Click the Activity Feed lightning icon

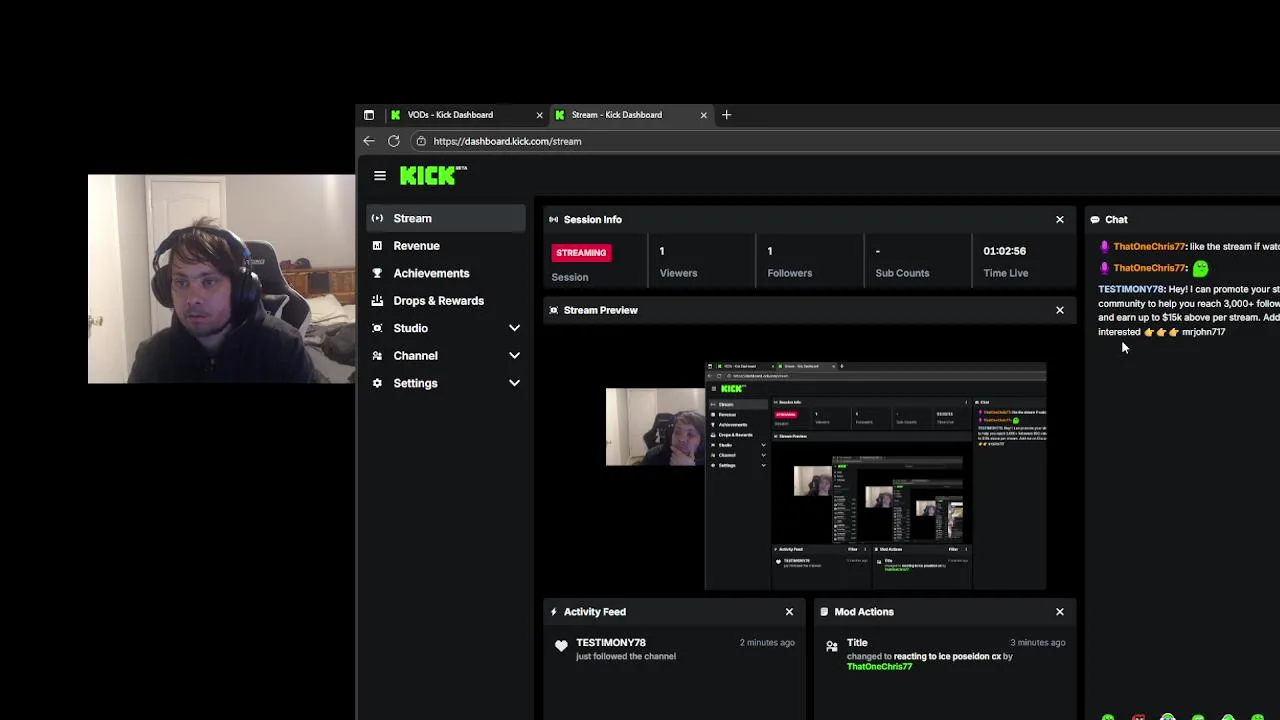point(554,612)
